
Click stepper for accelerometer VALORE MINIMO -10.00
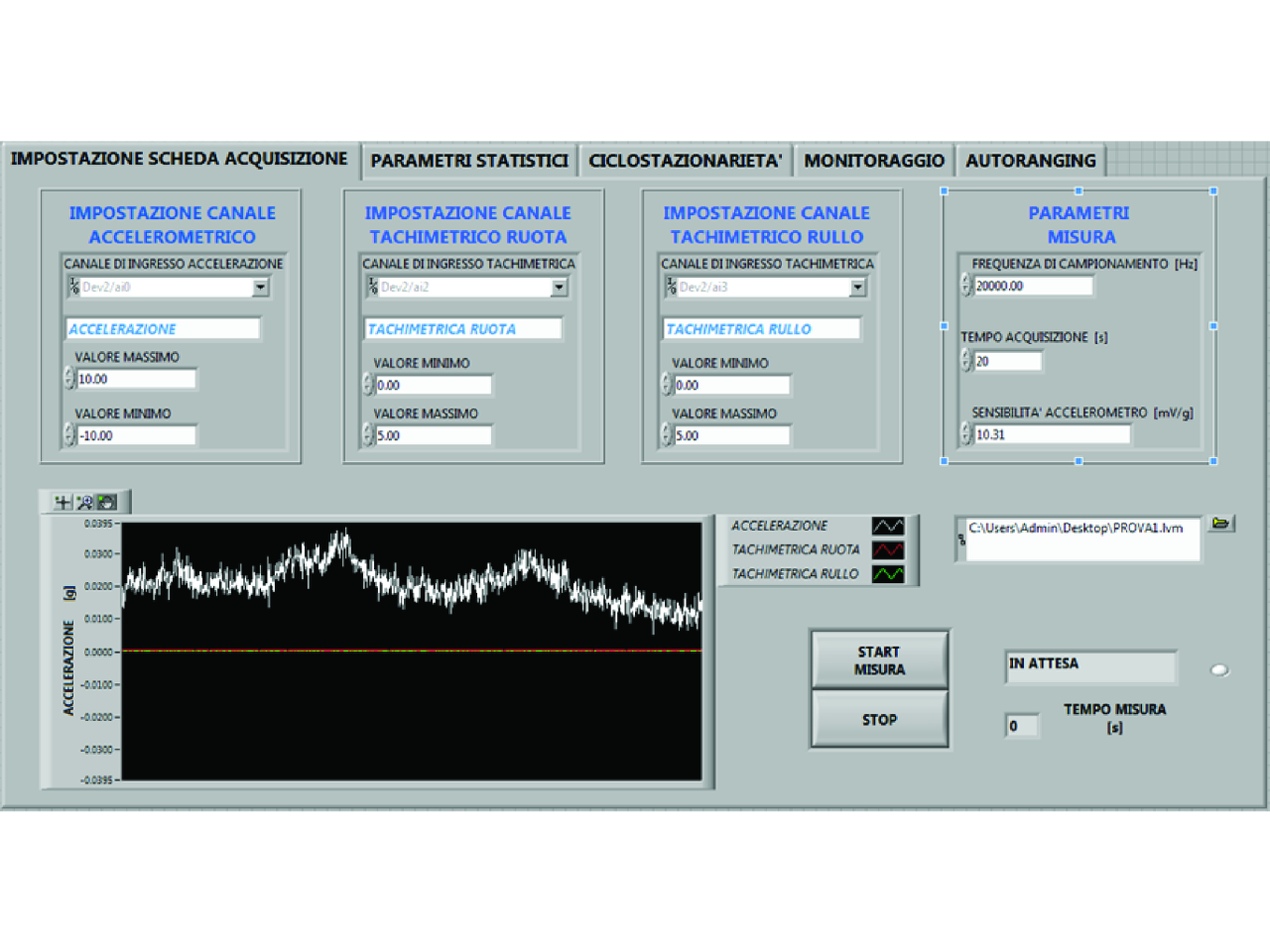[69, 434]
